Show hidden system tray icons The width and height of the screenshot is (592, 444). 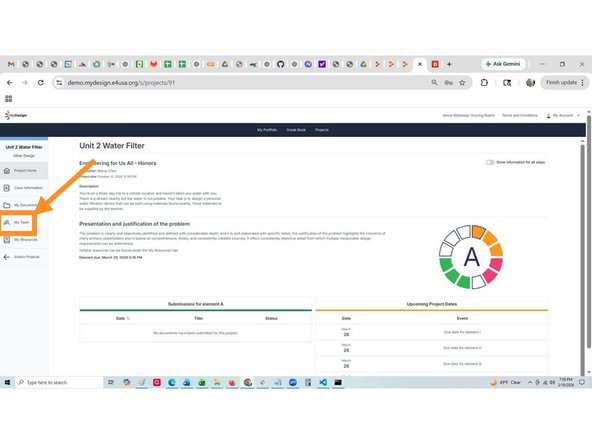pyautogui.click(x=530, y=382)
